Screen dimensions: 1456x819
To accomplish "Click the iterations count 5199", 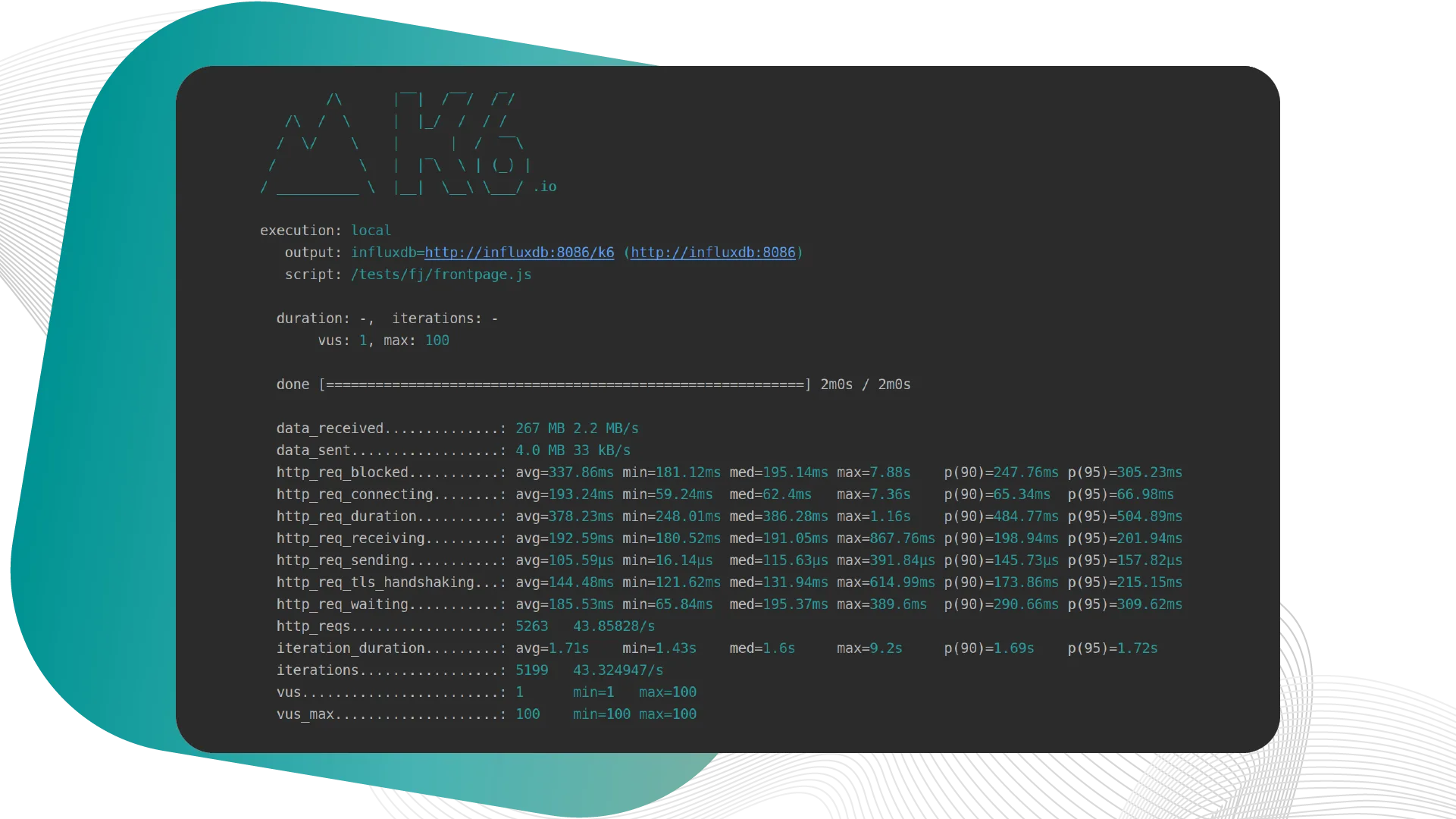I will point(532,670).
